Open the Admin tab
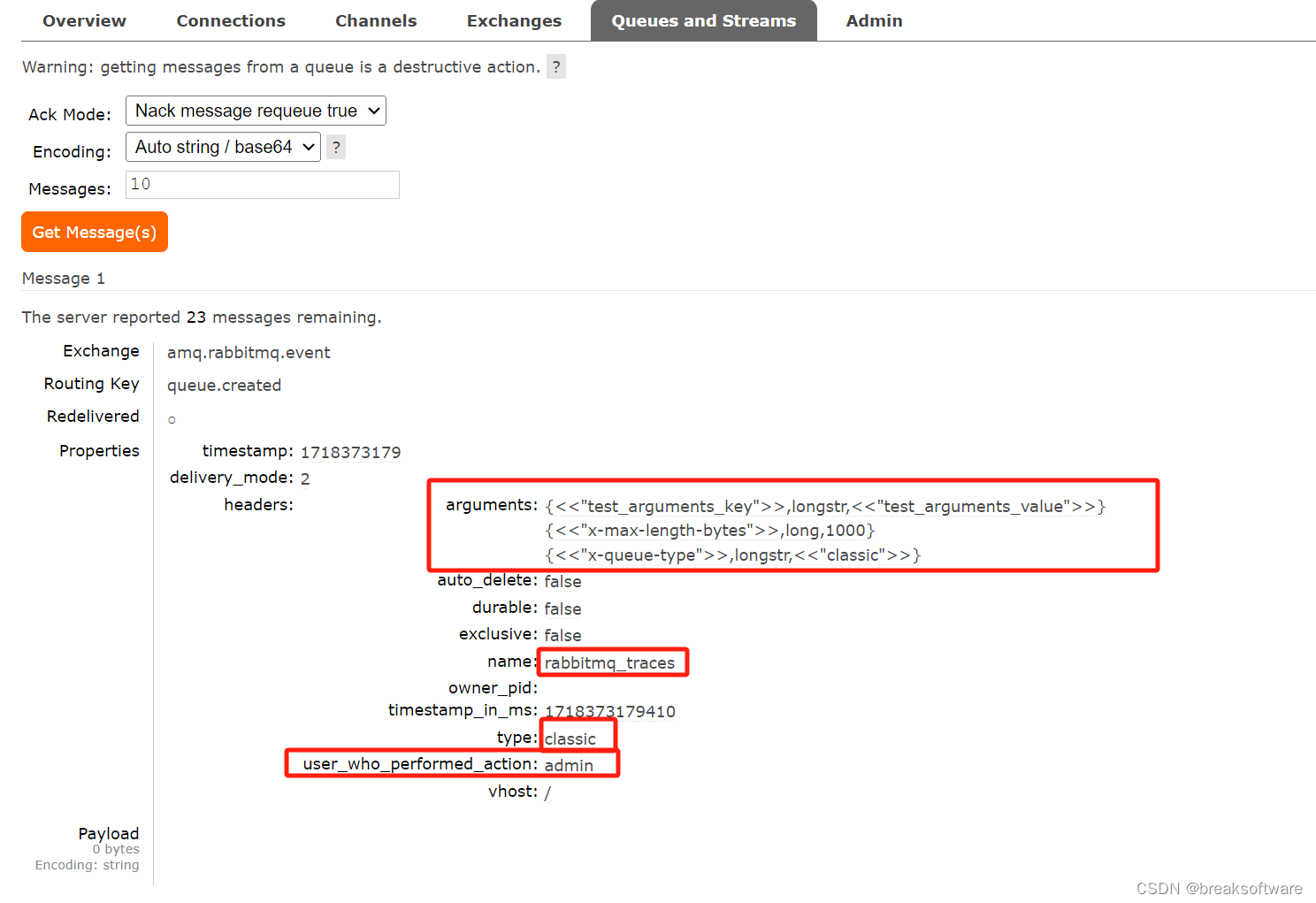 point(874,20)
